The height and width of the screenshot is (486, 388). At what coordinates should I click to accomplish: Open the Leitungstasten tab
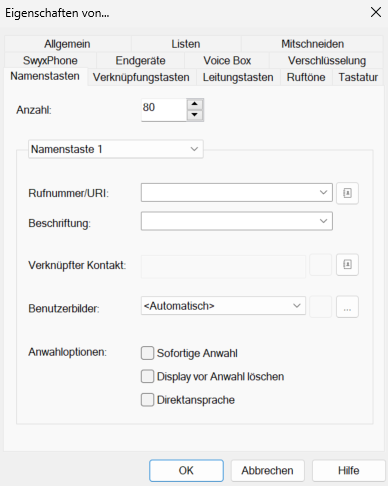coord(238,77)
